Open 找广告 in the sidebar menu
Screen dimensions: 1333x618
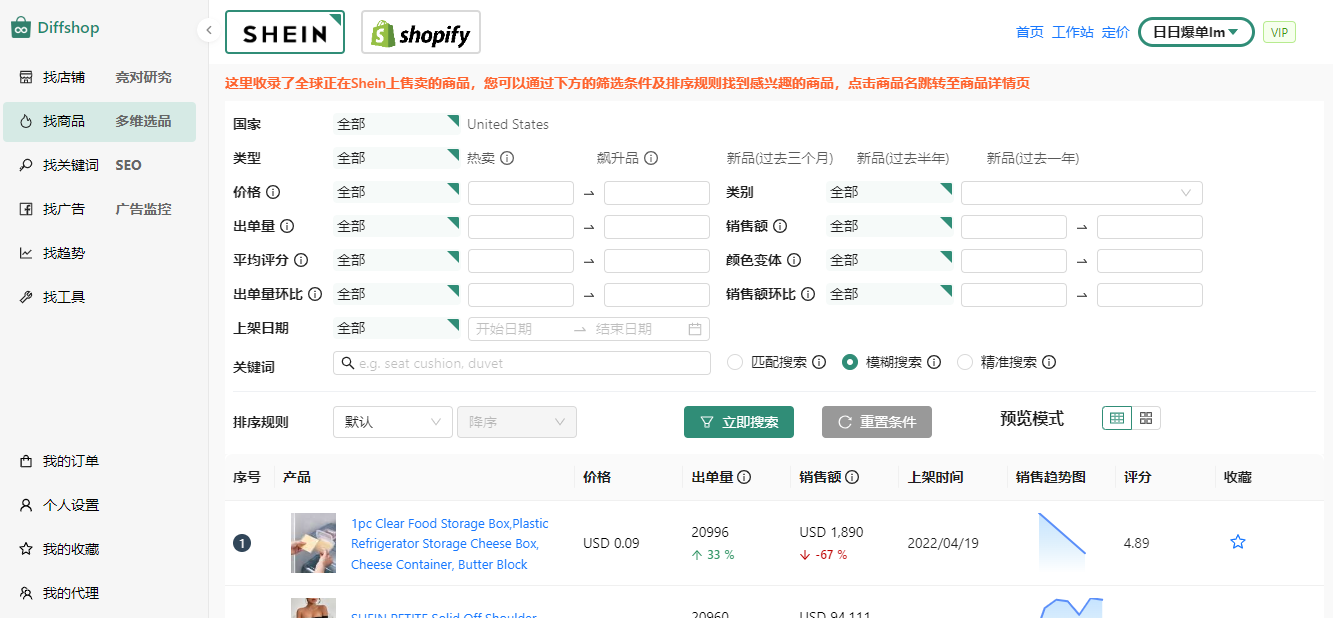click(63, 209)
